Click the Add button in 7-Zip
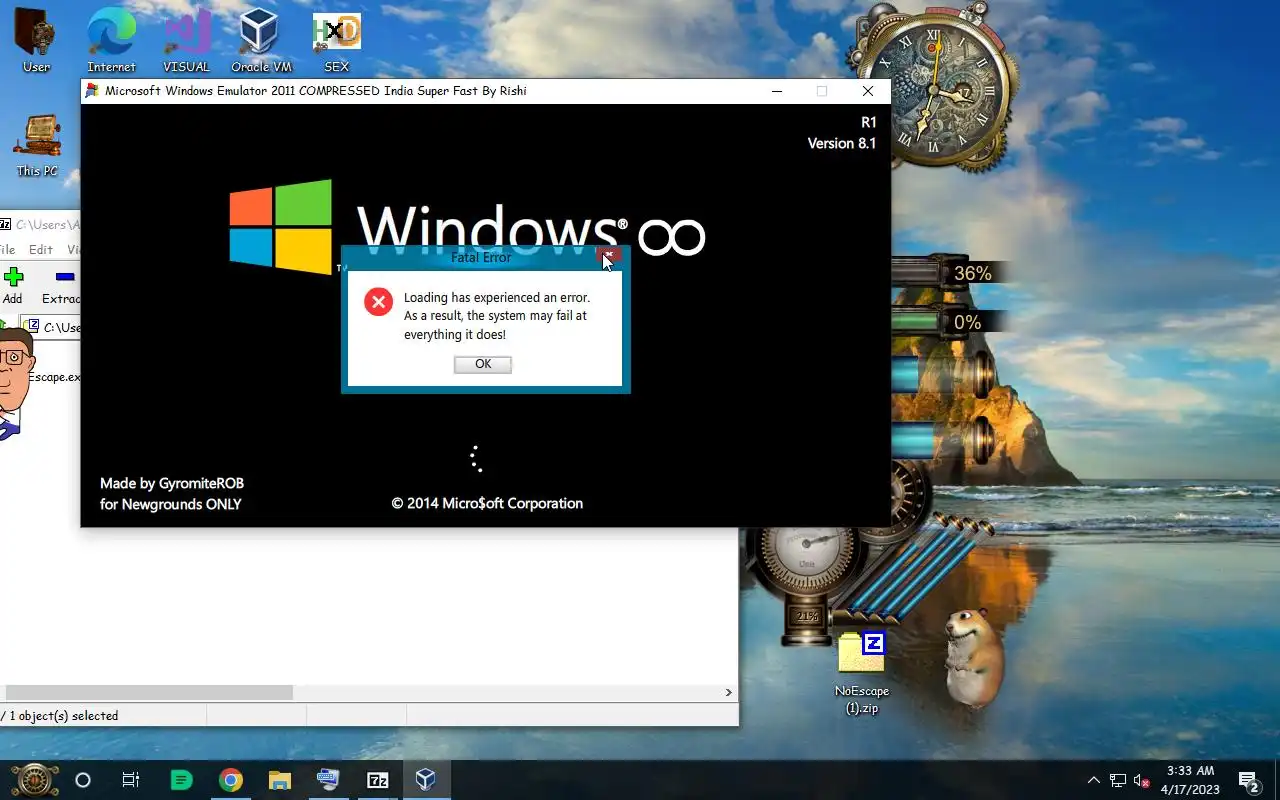Screen dimensions: 1280x800 point(13,285)
